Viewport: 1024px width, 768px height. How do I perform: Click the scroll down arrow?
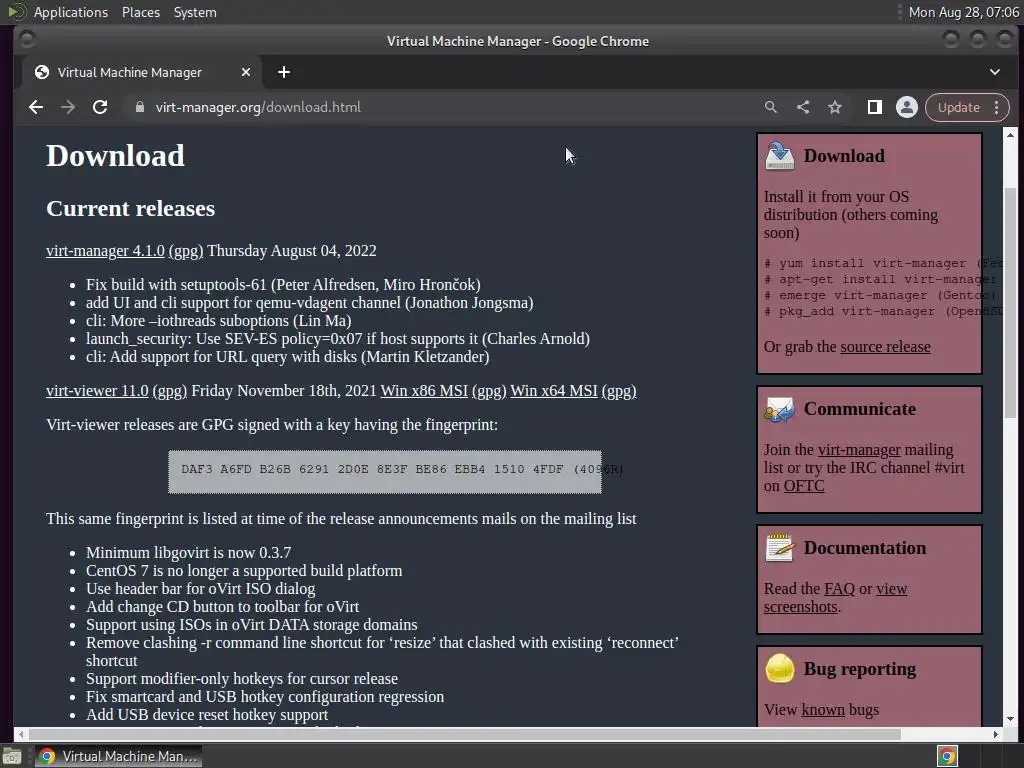pyautogui.click(x=1010, y=718)
